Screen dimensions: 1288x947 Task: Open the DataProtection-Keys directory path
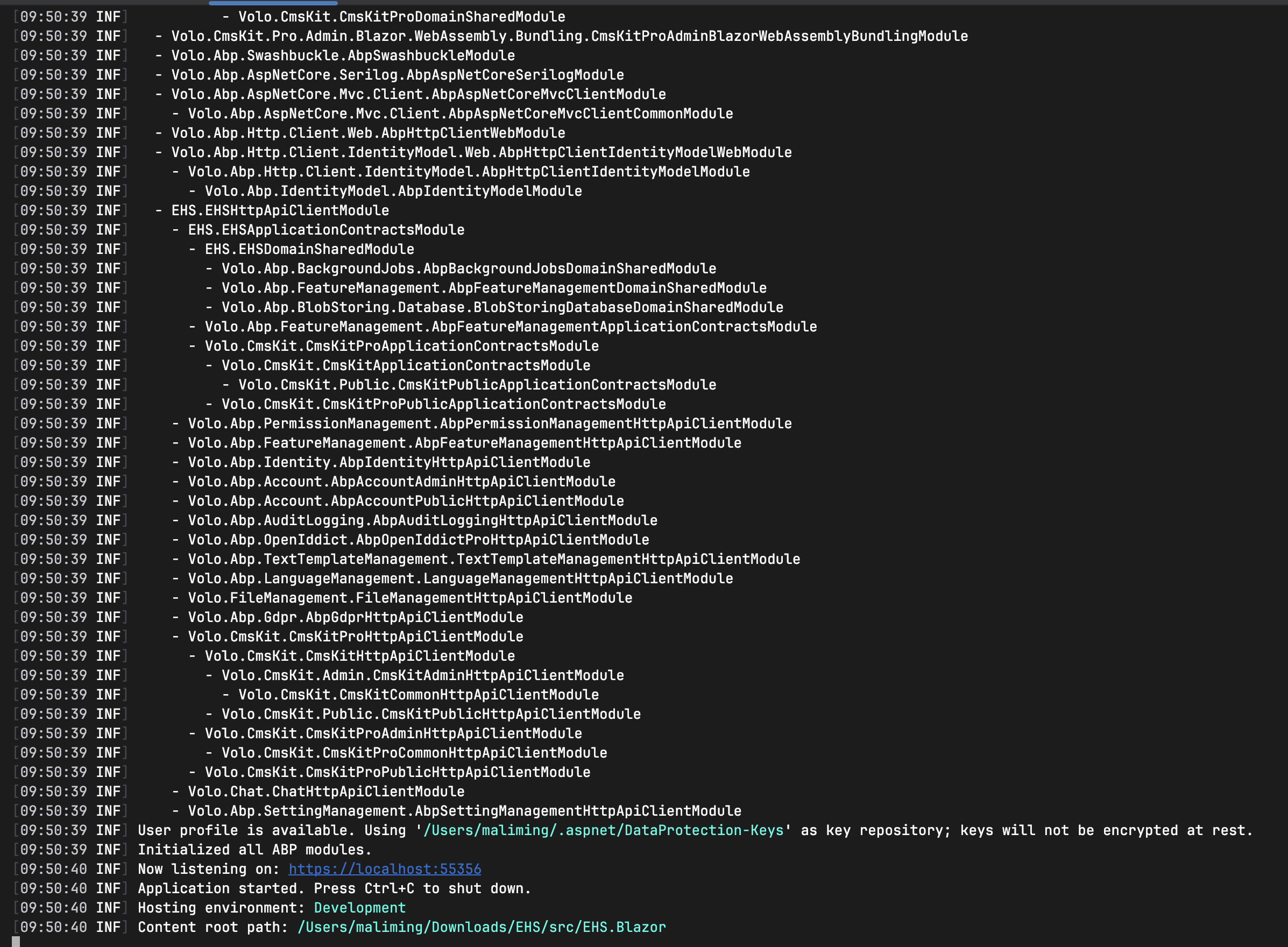[x=603, y=830]
